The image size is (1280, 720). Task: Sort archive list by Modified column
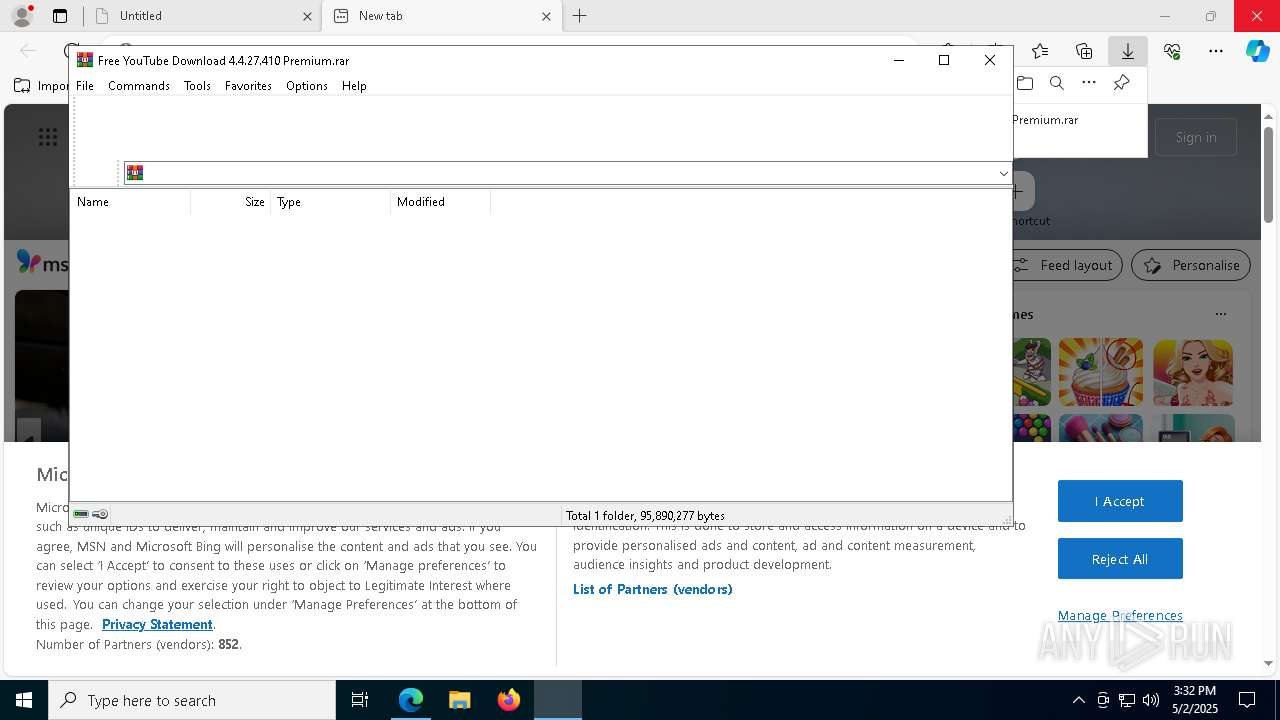click(x=441, y=202)
